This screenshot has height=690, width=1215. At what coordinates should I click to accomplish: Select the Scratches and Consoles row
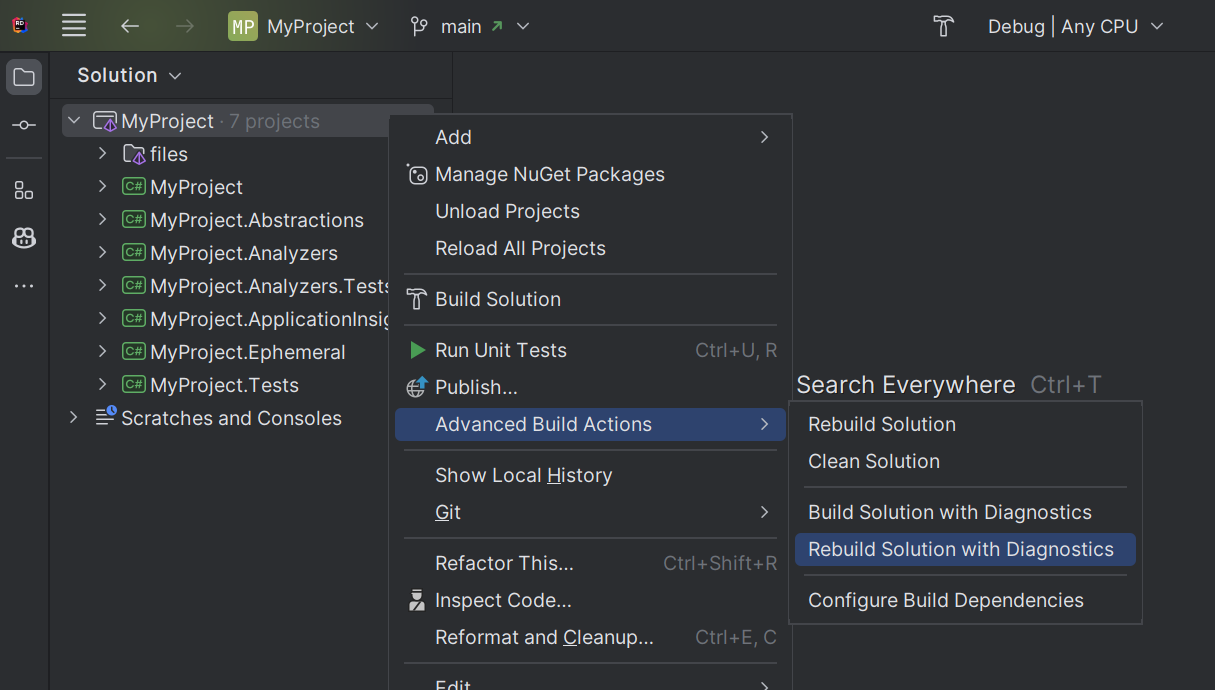225,418
